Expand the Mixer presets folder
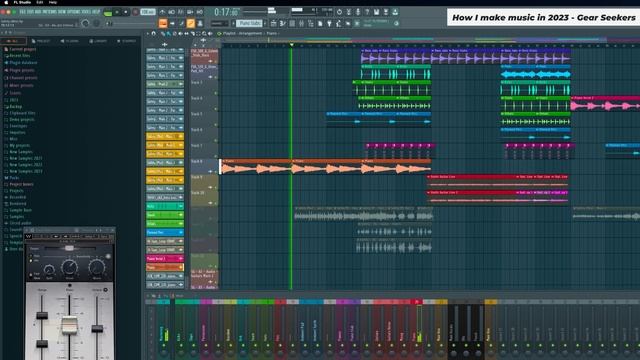This screenshot has height=360, width=640. pyautogui.click(x=21, y=86)
